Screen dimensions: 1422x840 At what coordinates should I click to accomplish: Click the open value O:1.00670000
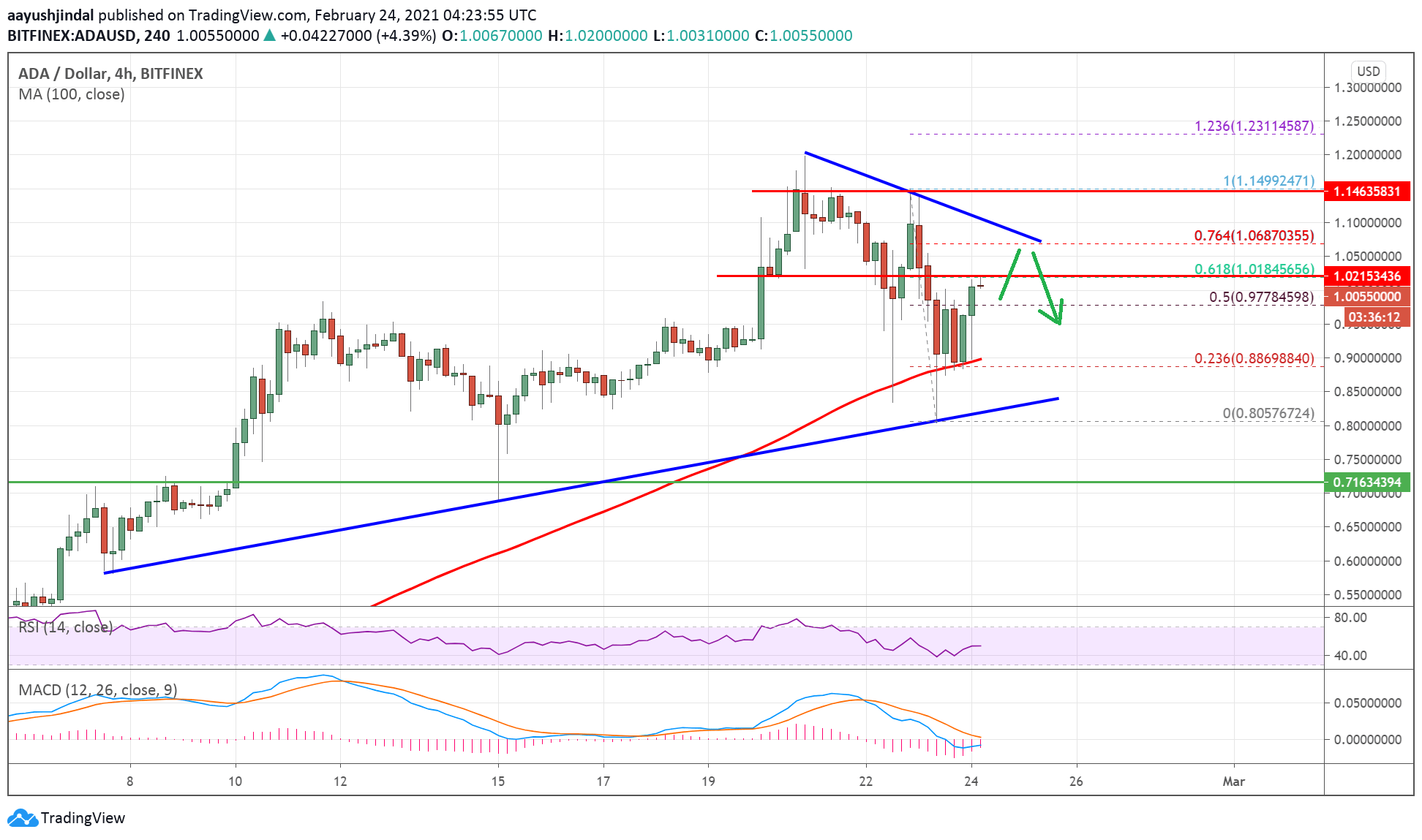pyautogui.click(x=492, y=35)
